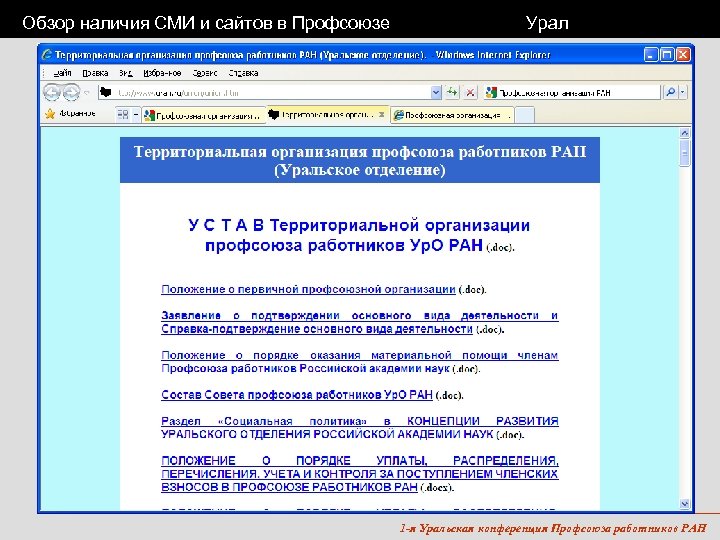This screenshot has height=540, width=720.
Task: Switch to third tab with IE icon
Action: 452,115
